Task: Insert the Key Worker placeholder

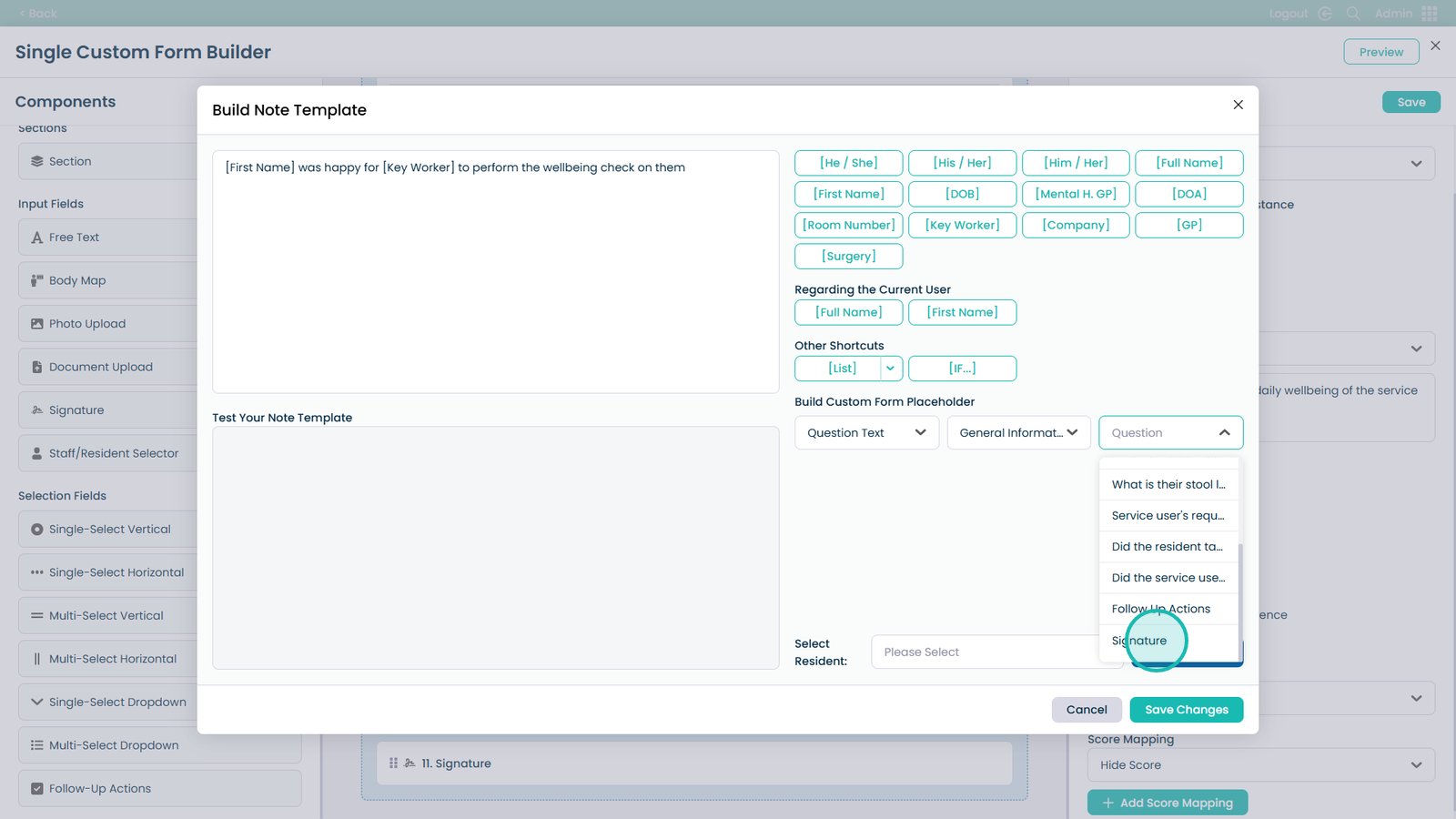Action: pos(962,225)
